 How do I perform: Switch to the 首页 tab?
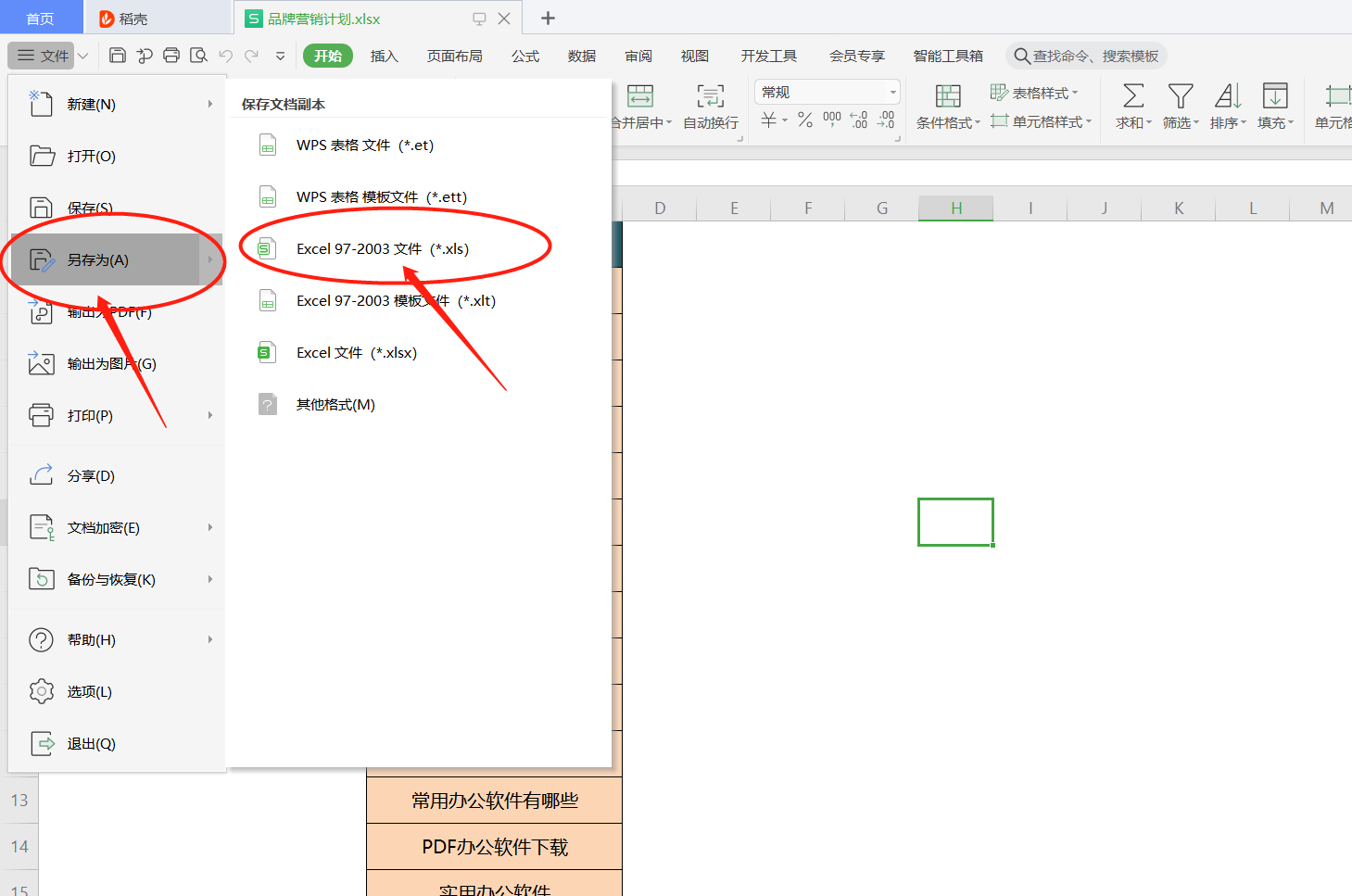tap(40, 19)
